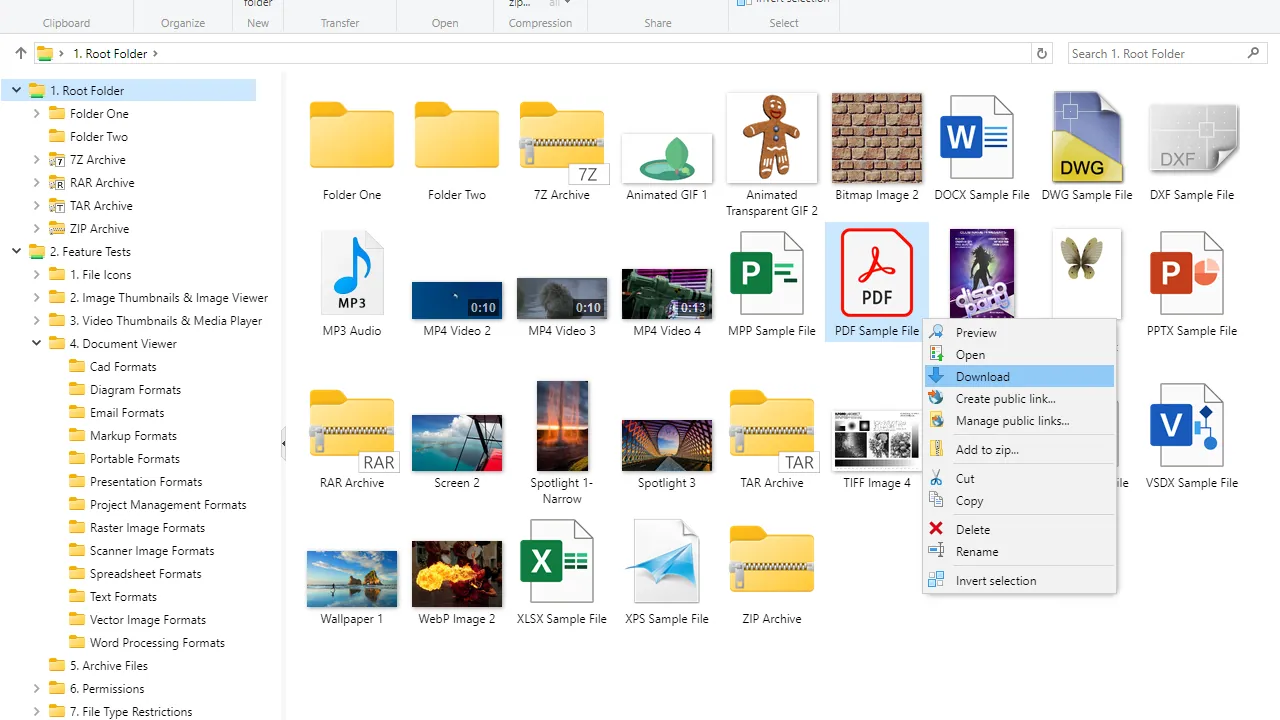
Task: Click the refresh icon in address bar
Action: [1042, 54]
